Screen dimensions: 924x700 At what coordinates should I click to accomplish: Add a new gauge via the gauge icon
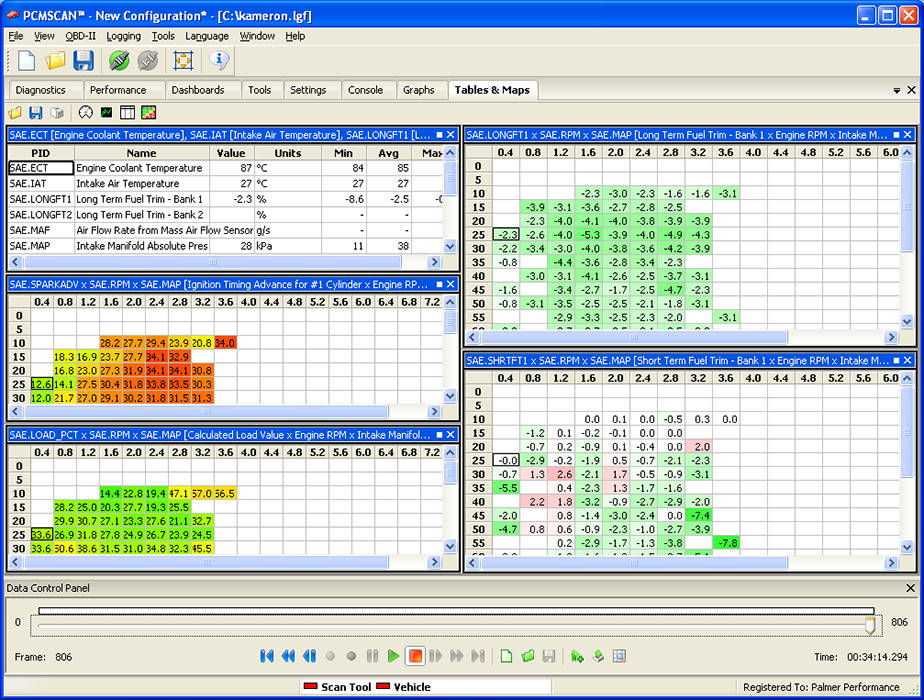point(85,113)
